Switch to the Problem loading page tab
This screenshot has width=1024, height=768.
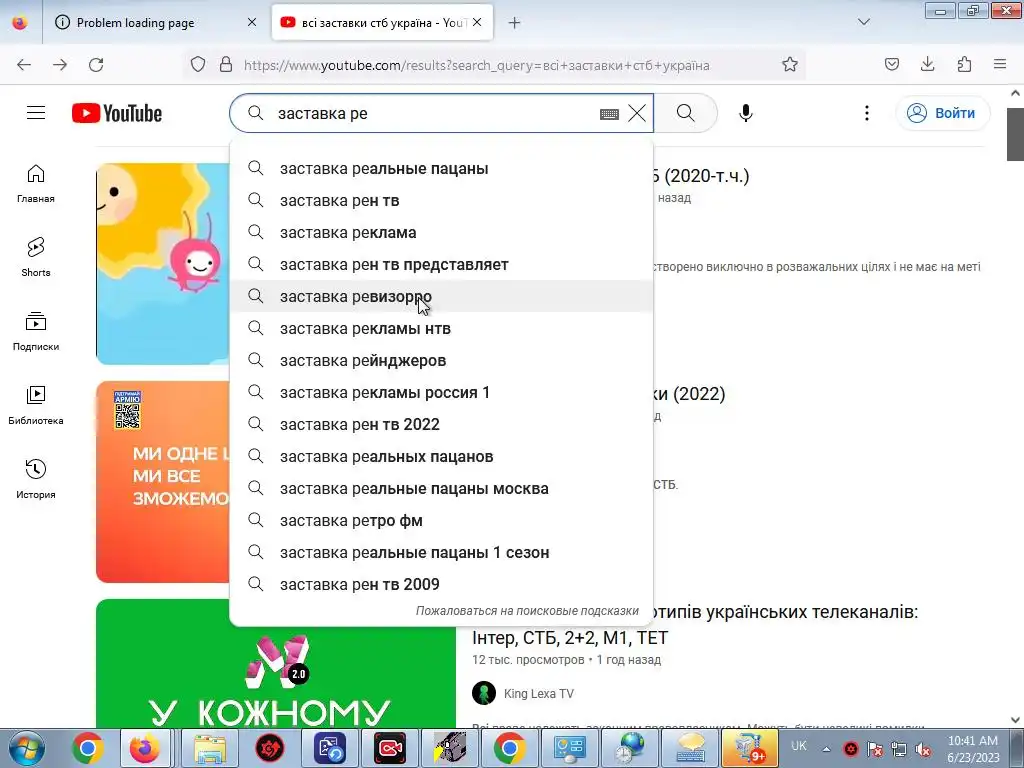tap(157, 23)
